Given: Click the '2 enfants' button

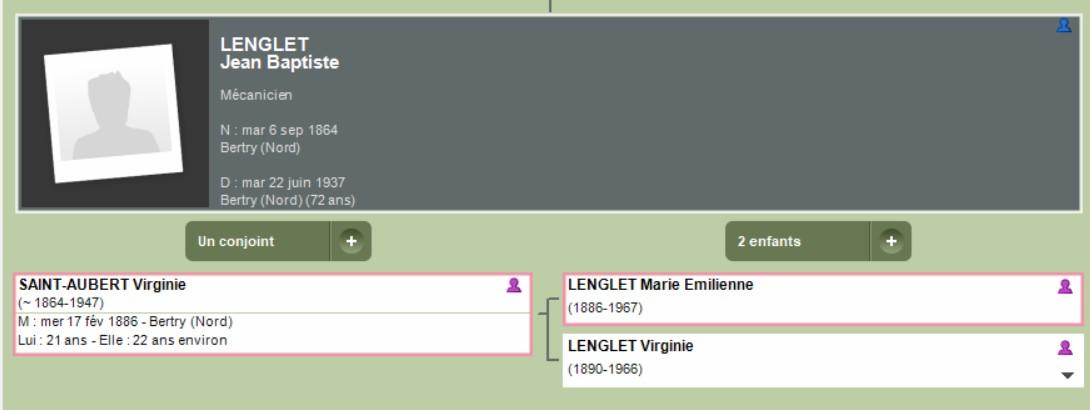Looking at the screenshot, I should coord(797,241).
